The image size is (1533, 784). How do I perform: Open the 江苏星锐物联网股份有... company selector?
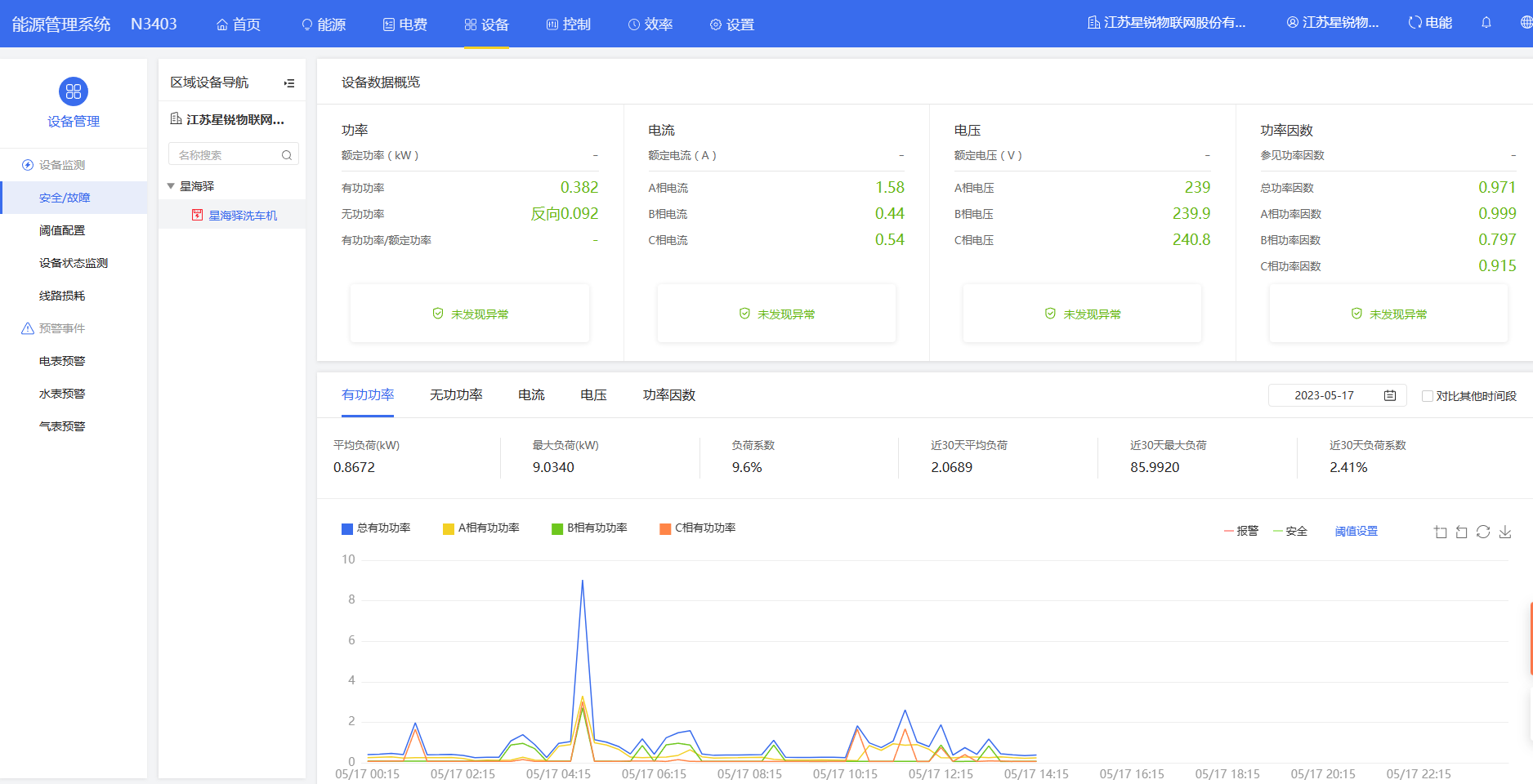(x=1167, y=23)
